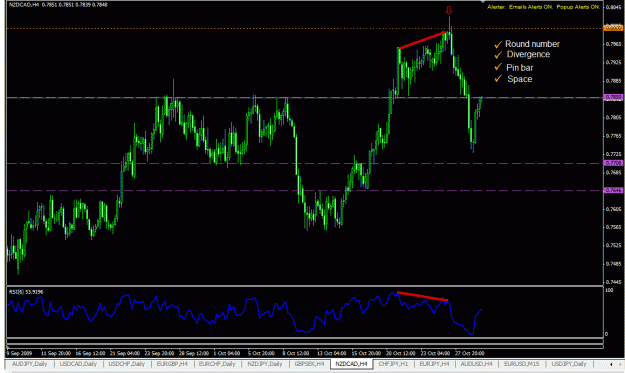The height and width of the screenshot is (373, 625).
Task: Click the 0.7725 price axis value
Action: click(613, 154)
